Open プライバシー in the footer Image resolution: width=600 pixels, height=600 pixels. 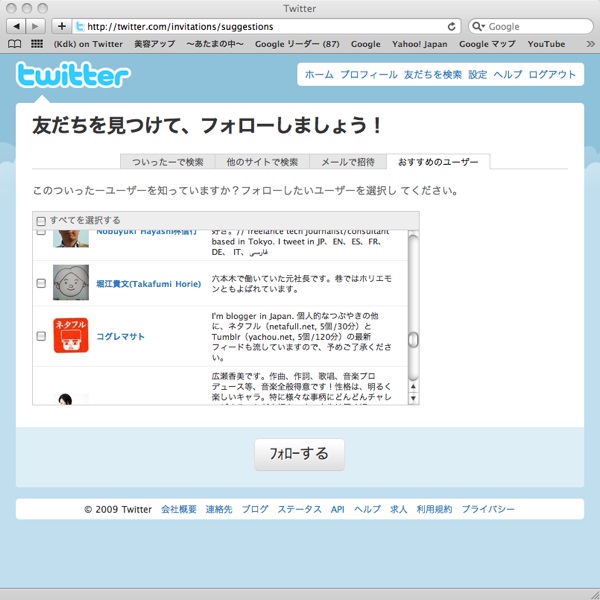click(x=488, y=509)
